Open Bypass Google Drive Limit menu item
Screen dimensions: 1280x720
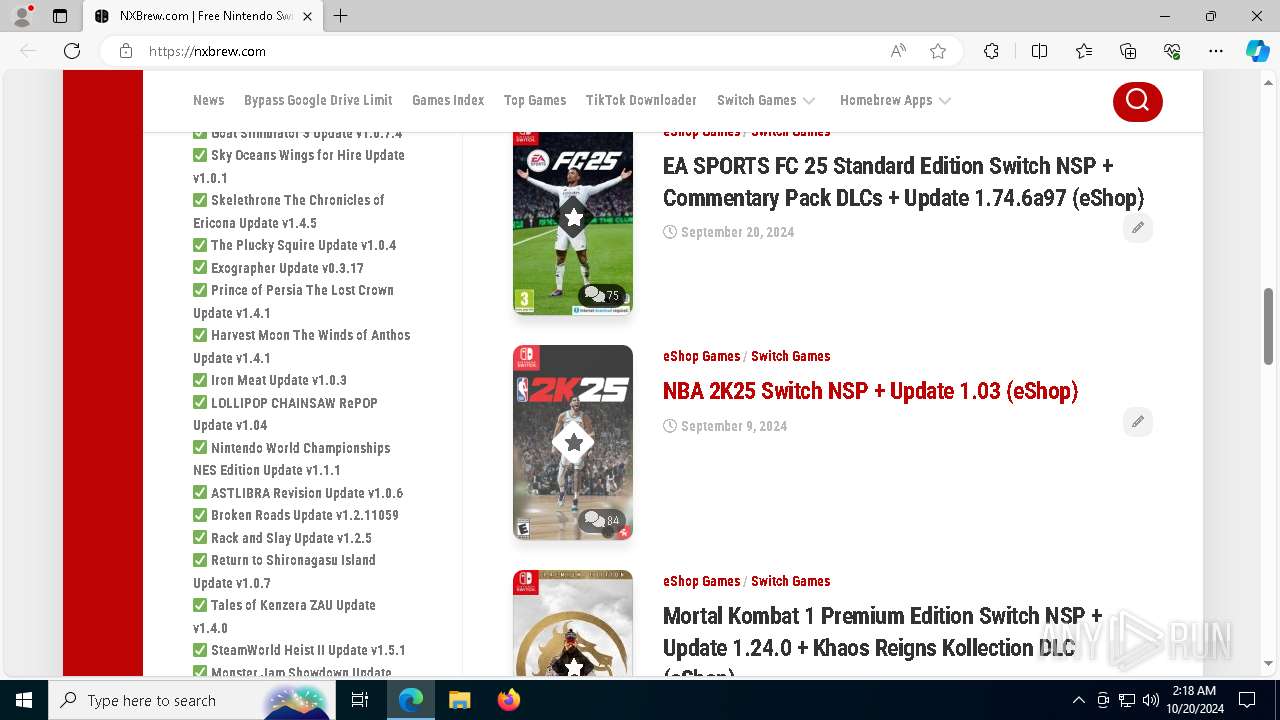pyautogui.click(x=318, y=100)
